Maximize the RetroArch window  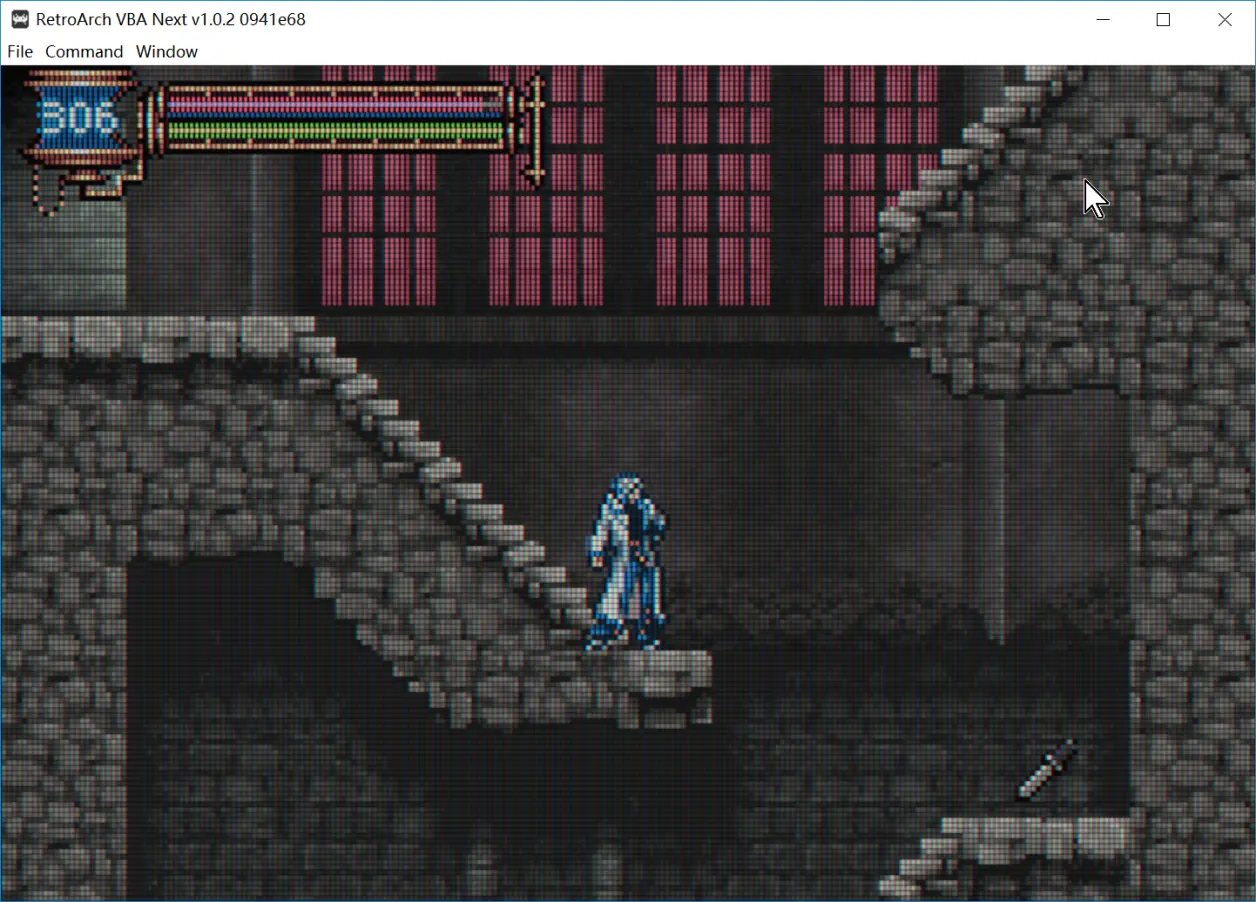click(1163, 19)
